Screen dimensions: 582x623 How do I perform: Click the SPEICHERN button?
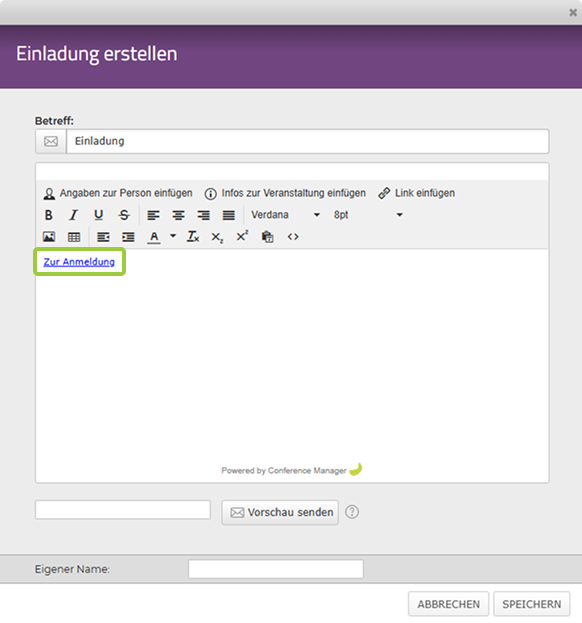coord(532,604)
